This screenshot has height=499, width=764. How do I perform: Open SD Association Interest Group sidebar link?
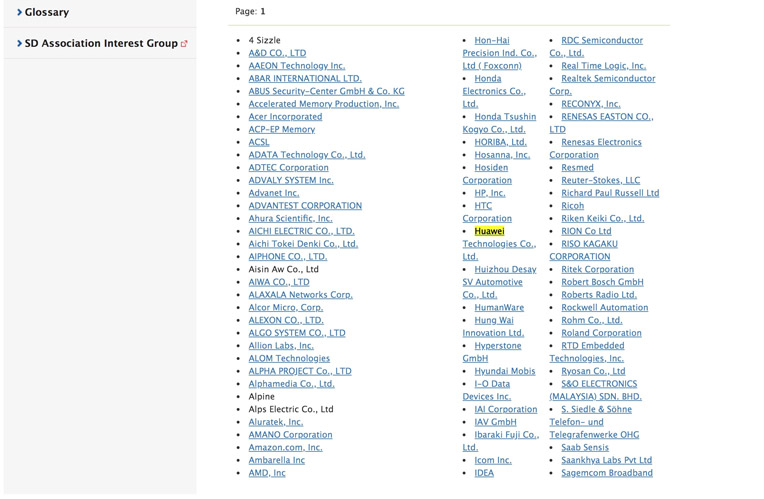101,43
